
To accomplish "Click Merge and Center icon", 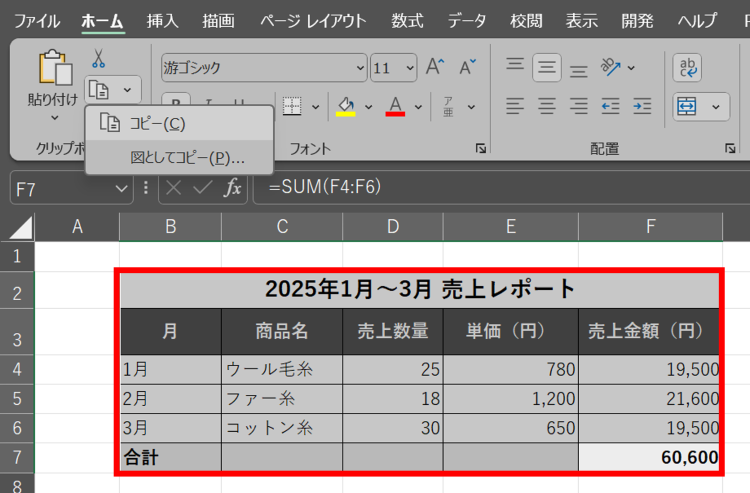I will (x=687, y=106).
